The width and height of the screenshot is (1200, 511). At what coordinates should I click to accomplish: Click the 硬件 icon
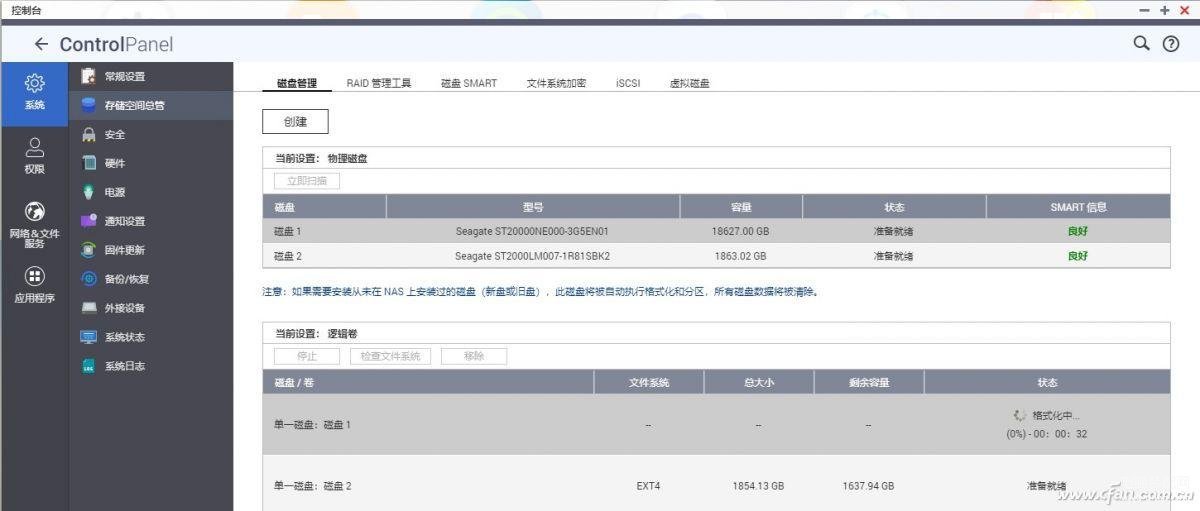tap(88, 163)
